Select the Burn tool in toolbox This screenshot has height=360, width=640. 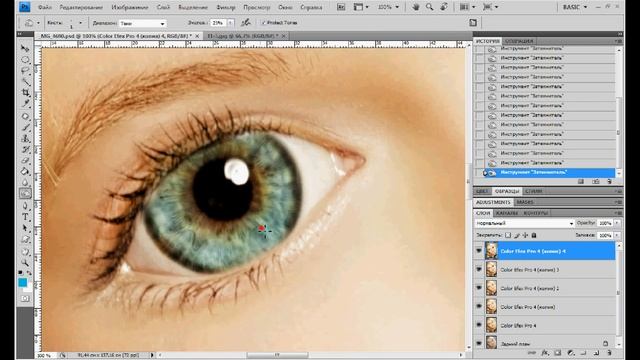tap(25, 193)
